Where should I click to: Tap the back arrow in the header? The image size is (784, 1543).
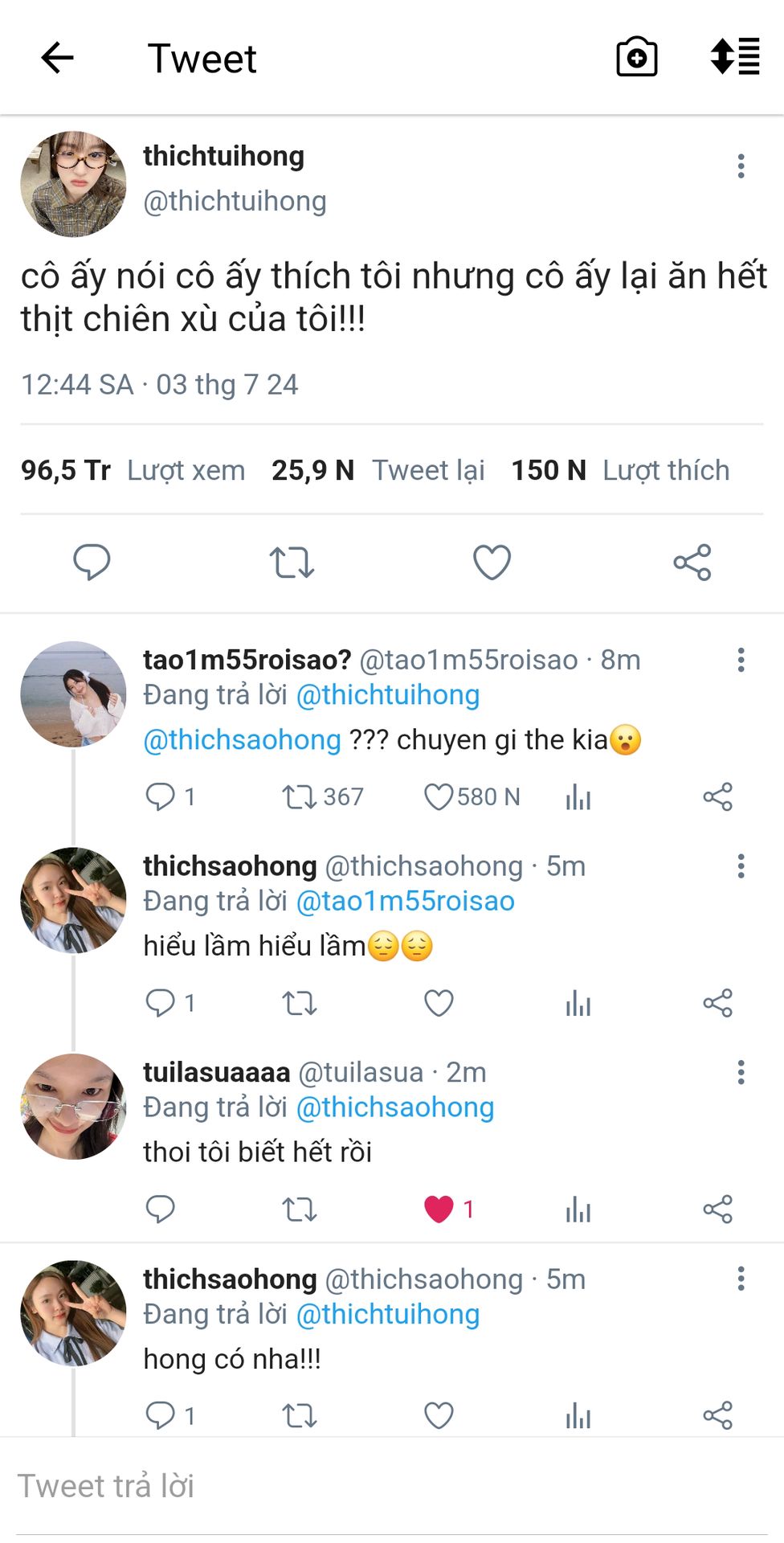tap(57, 58)
